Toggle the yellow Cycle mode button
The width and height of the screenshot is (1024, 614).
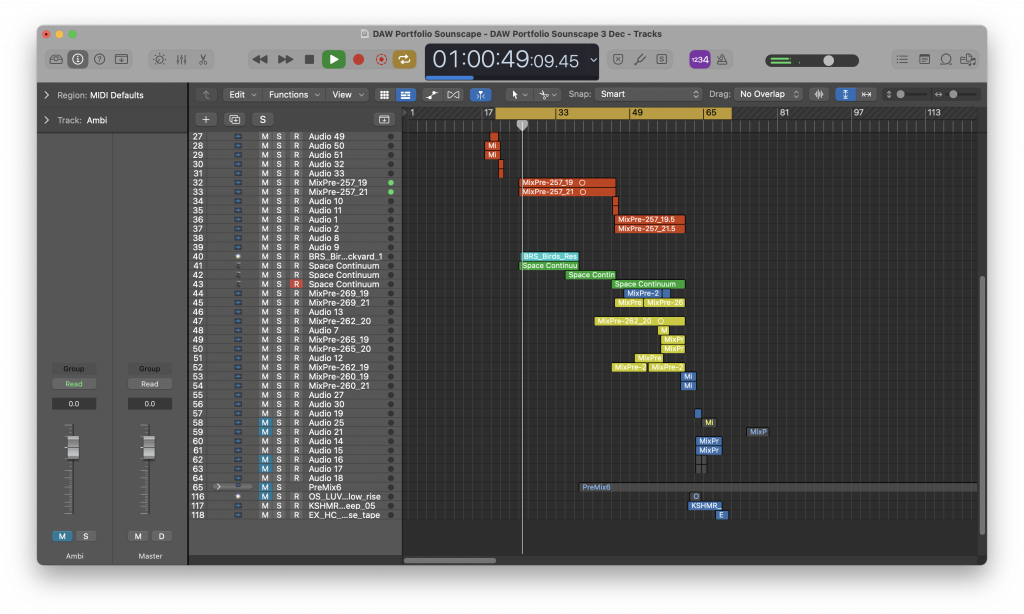(404, 59)
